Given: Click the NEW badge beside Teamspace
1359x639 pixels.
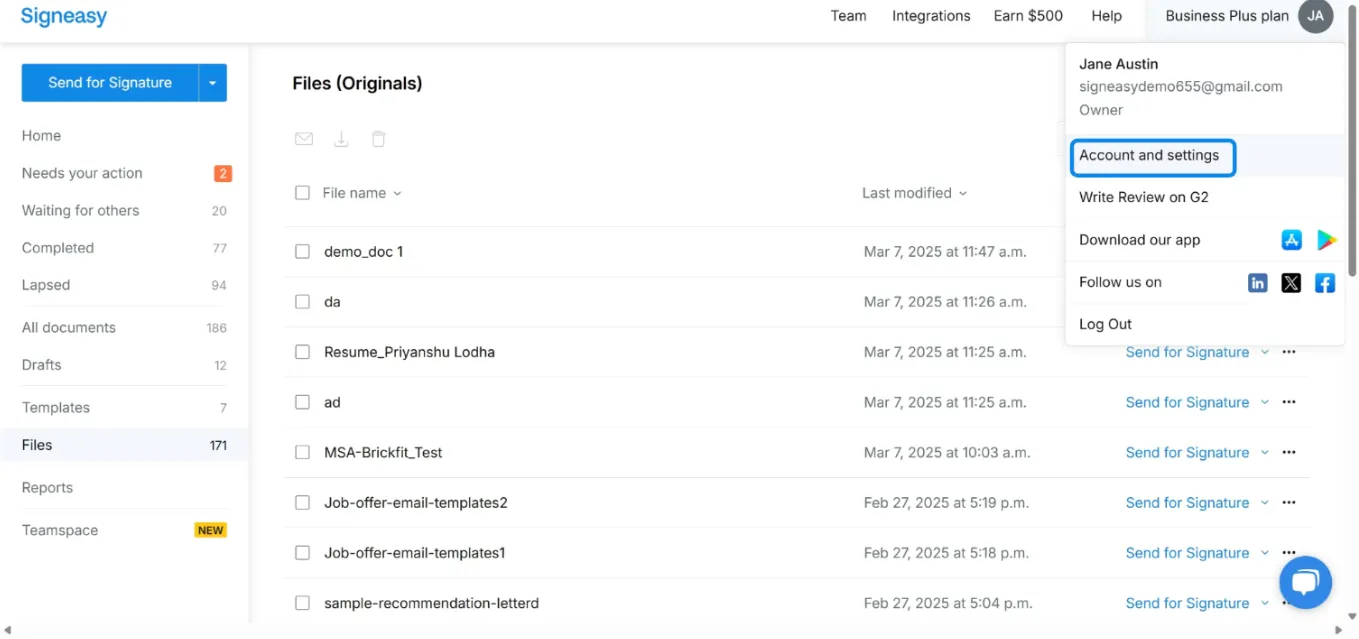Looking at the screenshot, I should click(210, 530).
